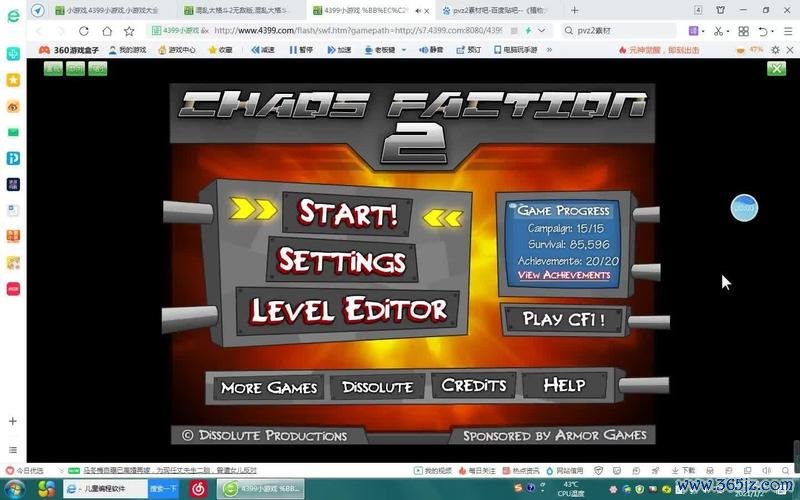Open 热点资讯 in status bar
Viewport: 800px width, 500px height.
click(x=521, y=470)
